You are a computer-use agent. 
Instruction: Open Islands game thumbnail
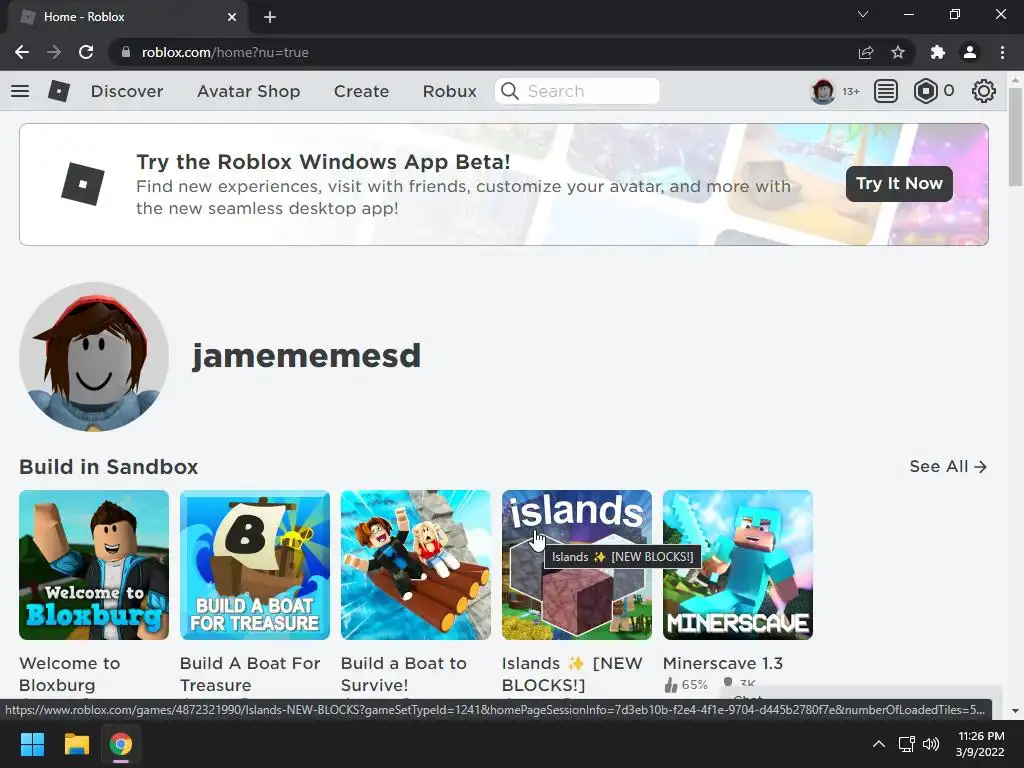(x=577, y=565)
